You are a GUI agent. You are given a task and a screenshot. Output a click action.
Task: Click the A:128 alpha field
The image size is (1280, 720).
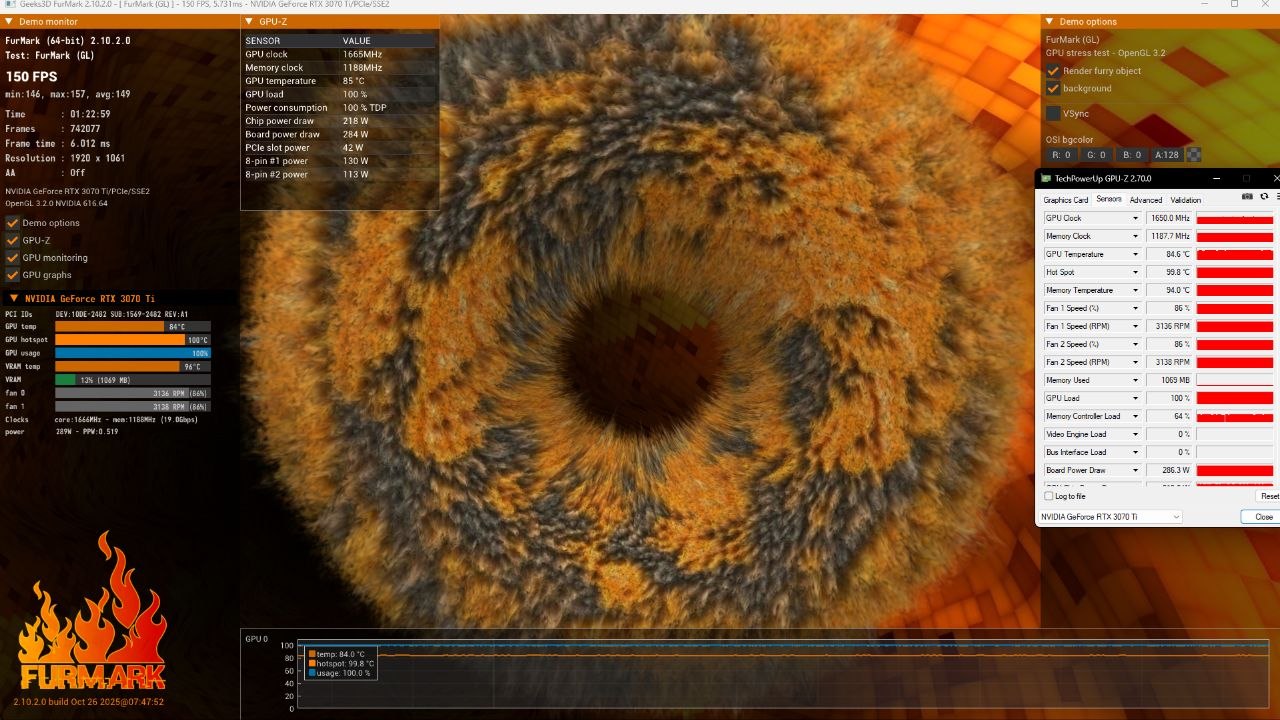click(1167, 155)
